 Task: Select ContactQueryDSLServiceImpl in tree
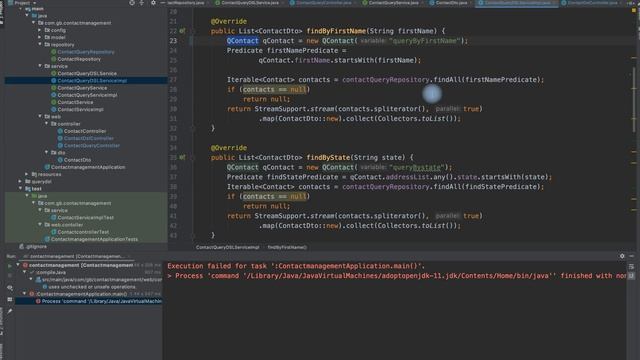coord(92,80)
